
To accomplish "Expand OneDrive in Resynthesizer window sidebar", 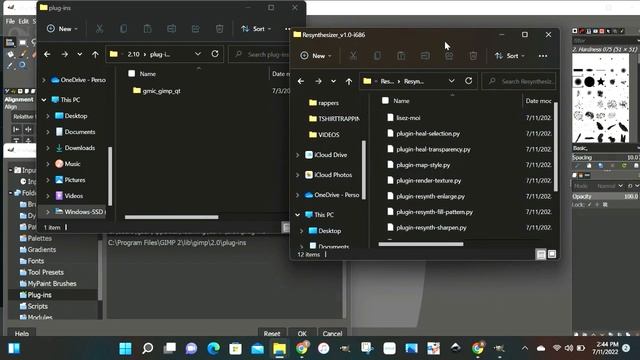I will click(298, 195).
